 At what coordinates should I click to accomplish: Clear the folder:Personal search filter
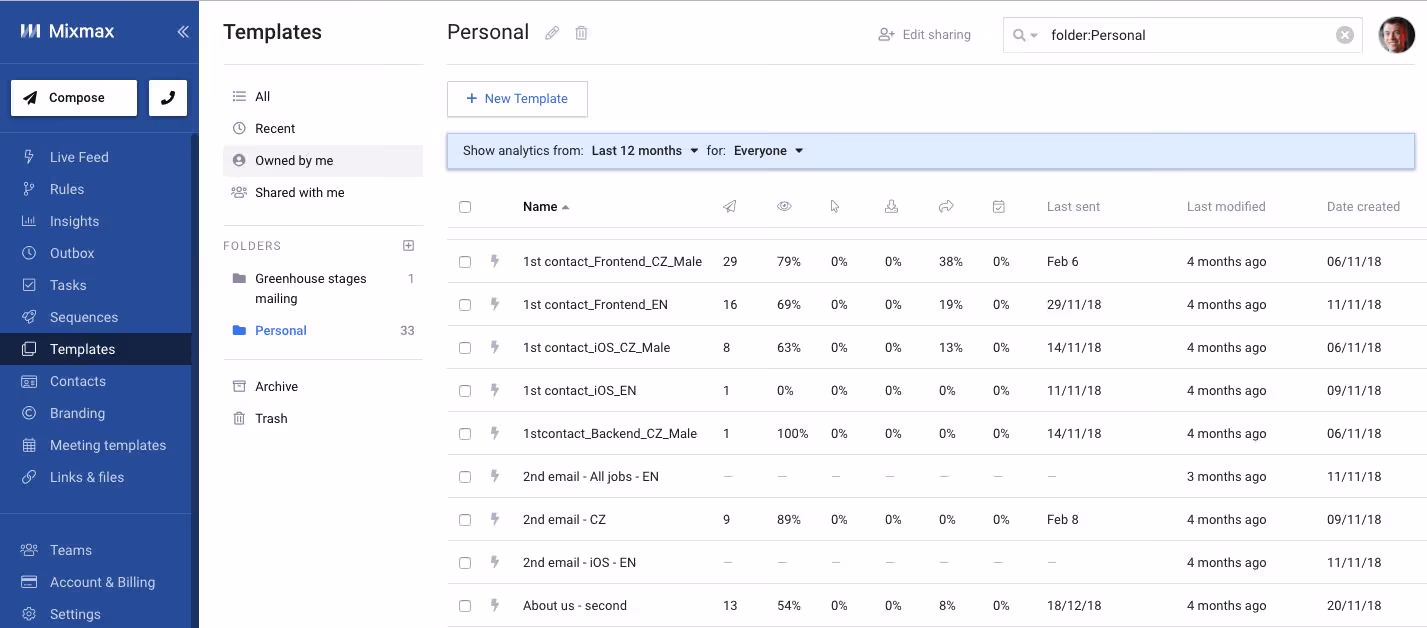tap(1345, 35)
